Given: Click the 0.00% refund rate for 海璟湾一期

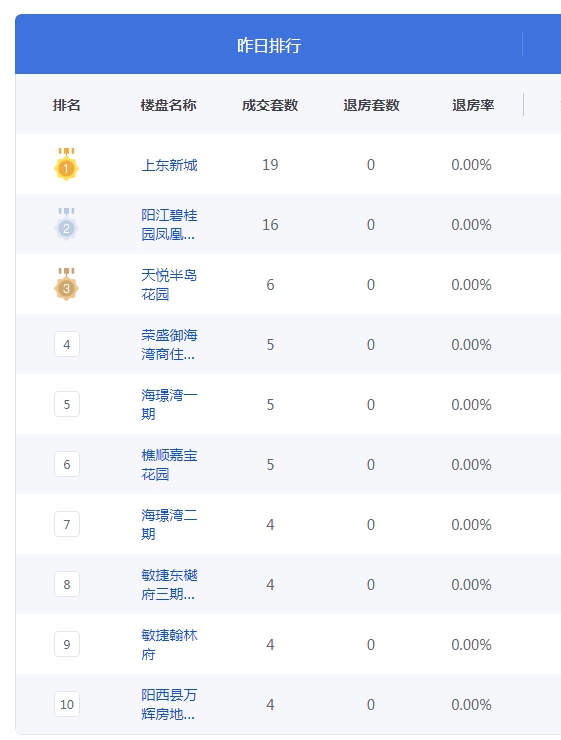Looking at the screenshot, I should click(471, 404).
